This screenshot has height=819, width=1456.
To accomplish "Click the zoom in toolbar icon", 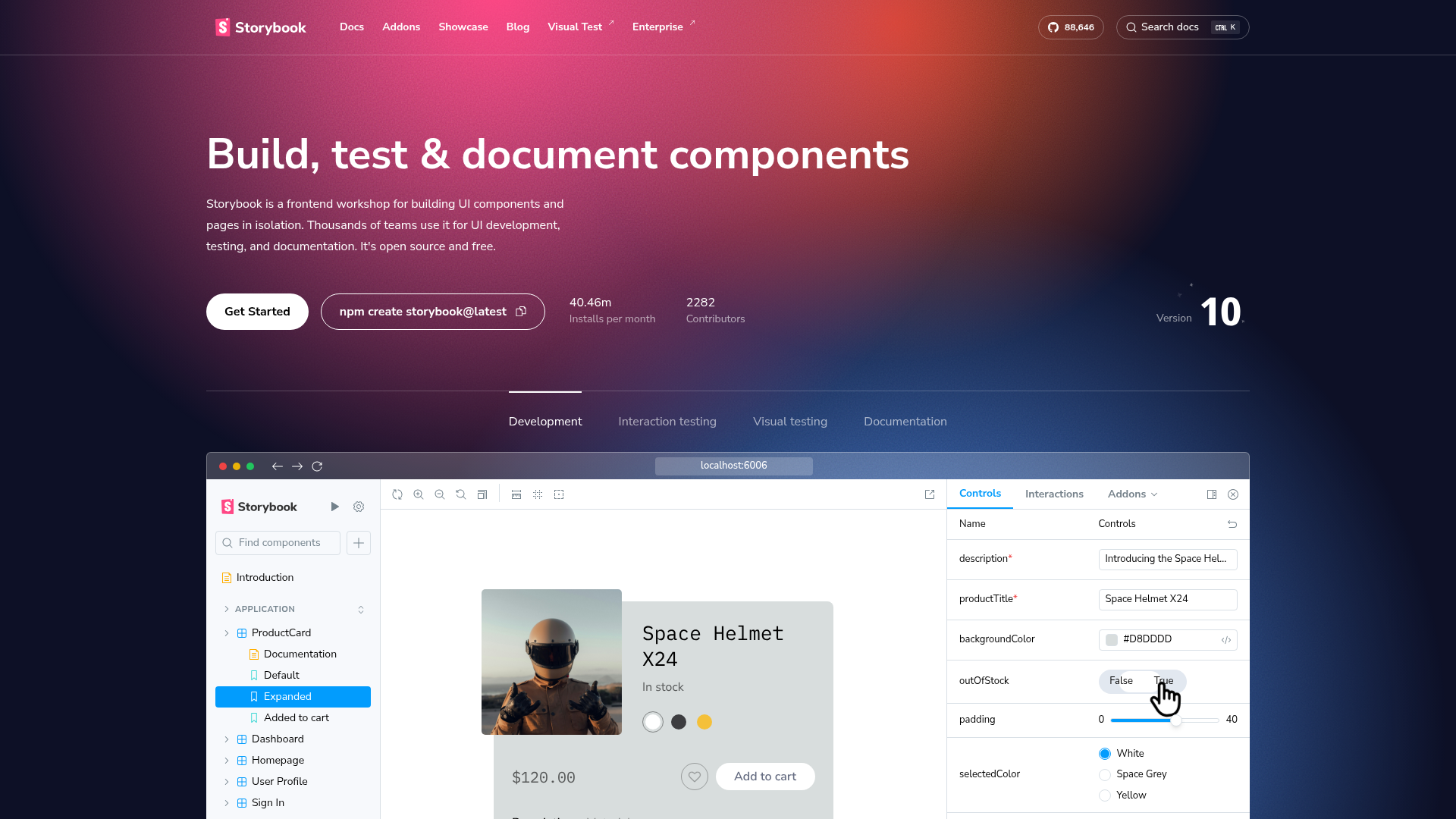I will click(x=419, y=494).
